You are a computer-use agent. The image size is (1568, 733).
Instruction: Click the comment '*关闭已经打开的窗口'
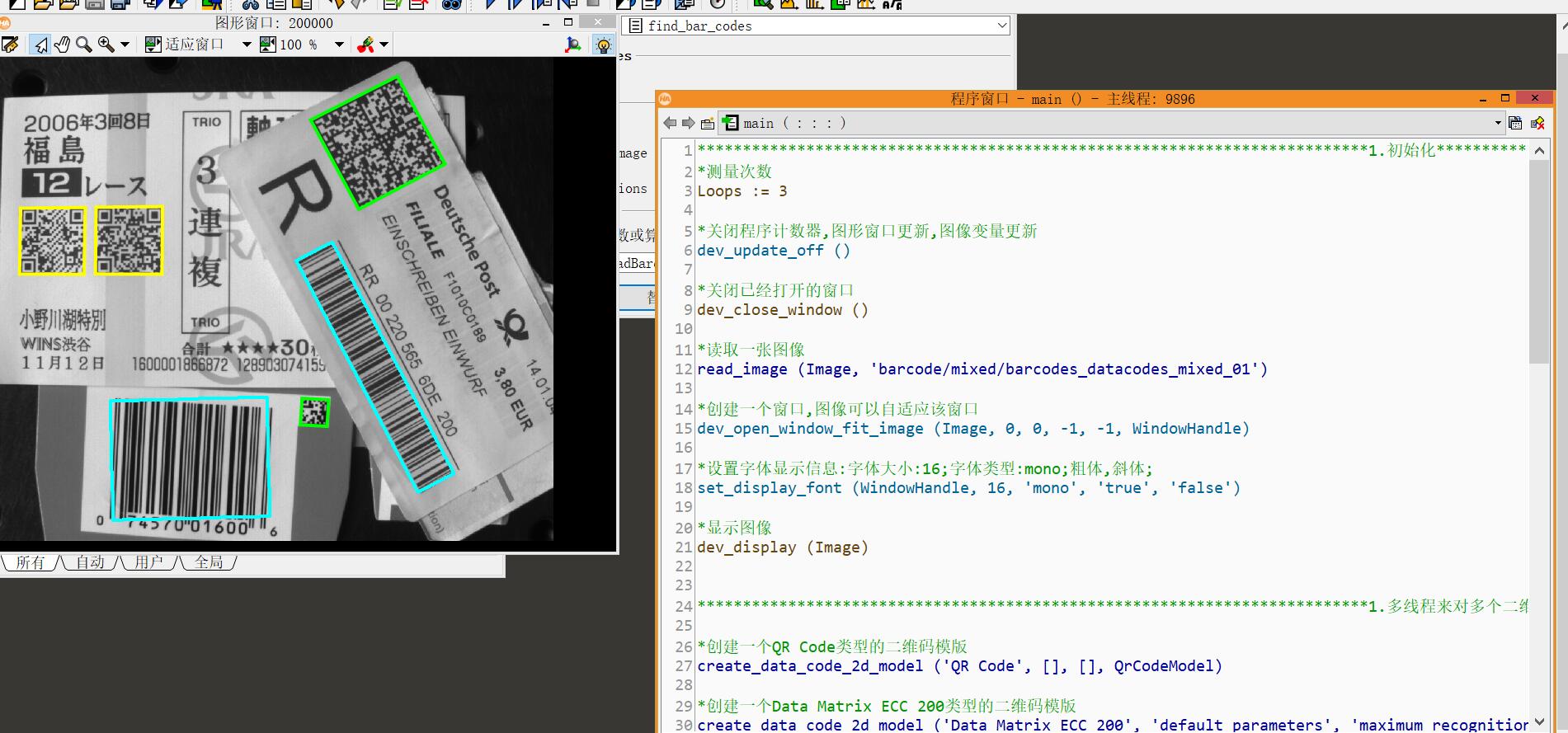click(x=775, y=290)
